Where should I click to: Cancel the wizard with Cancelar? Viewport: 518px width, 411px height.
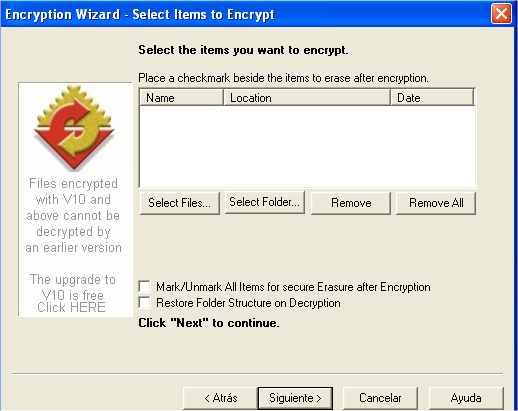(380, 398)
